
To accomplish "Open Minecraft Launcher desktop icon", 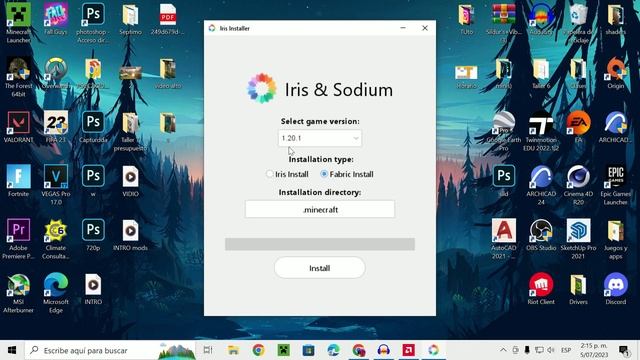I will pos(18,23).
